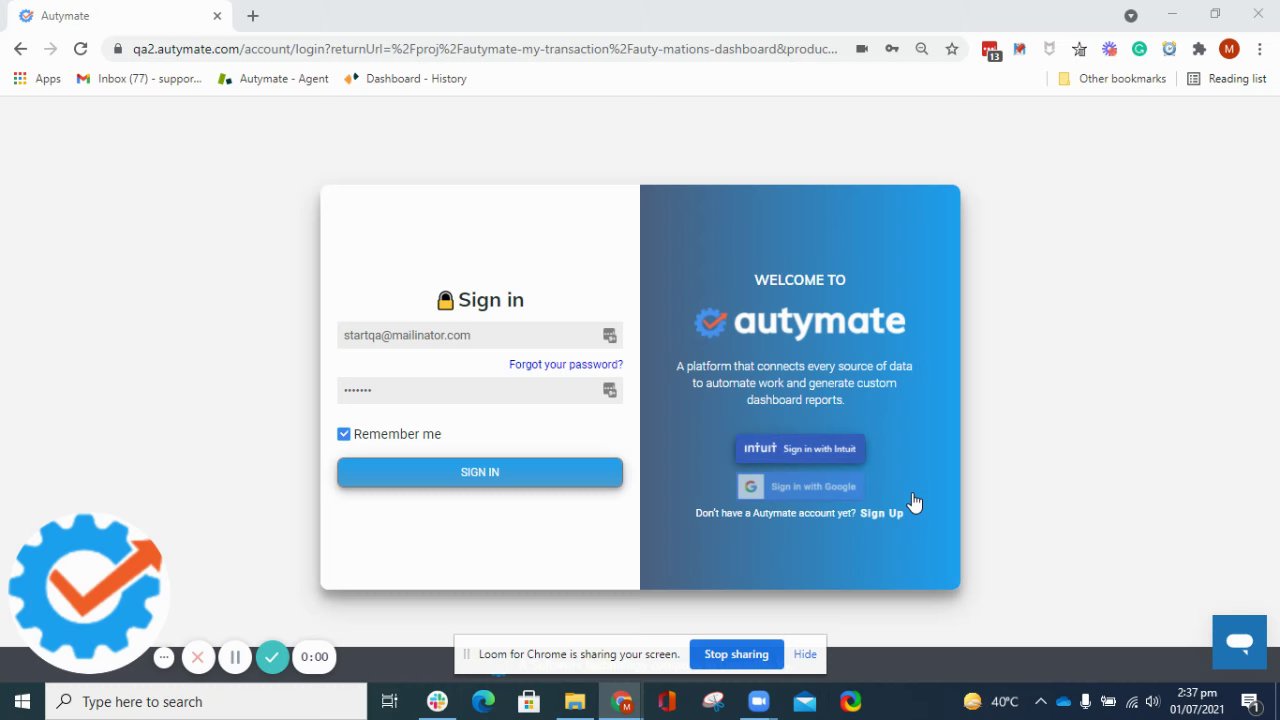Open saved passwords key icon
The width and height of the screenshot is (1280, 720).
click(892, 48)
